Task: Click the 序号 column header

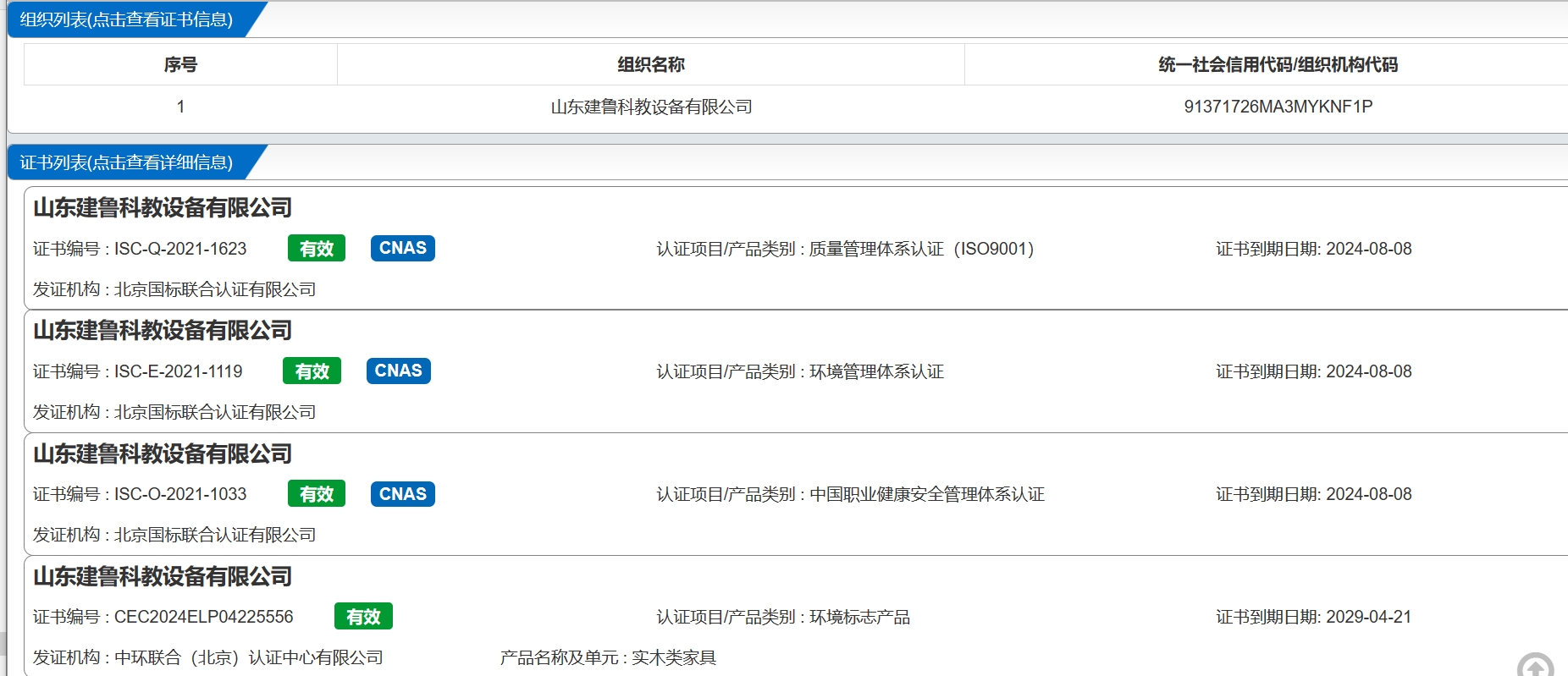Action: tap(180, 64)
